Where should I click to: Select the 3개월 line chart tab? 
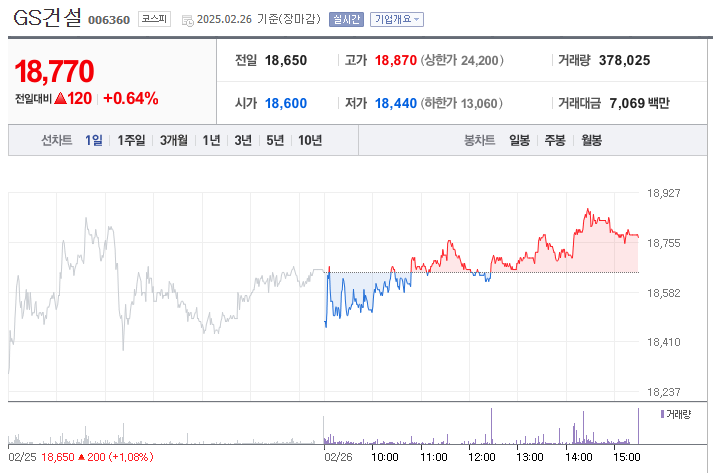pos(173,140)
